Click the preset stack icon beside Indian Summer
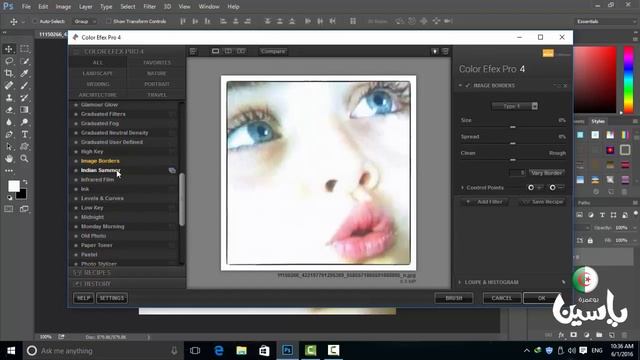 tap(172, 170)
